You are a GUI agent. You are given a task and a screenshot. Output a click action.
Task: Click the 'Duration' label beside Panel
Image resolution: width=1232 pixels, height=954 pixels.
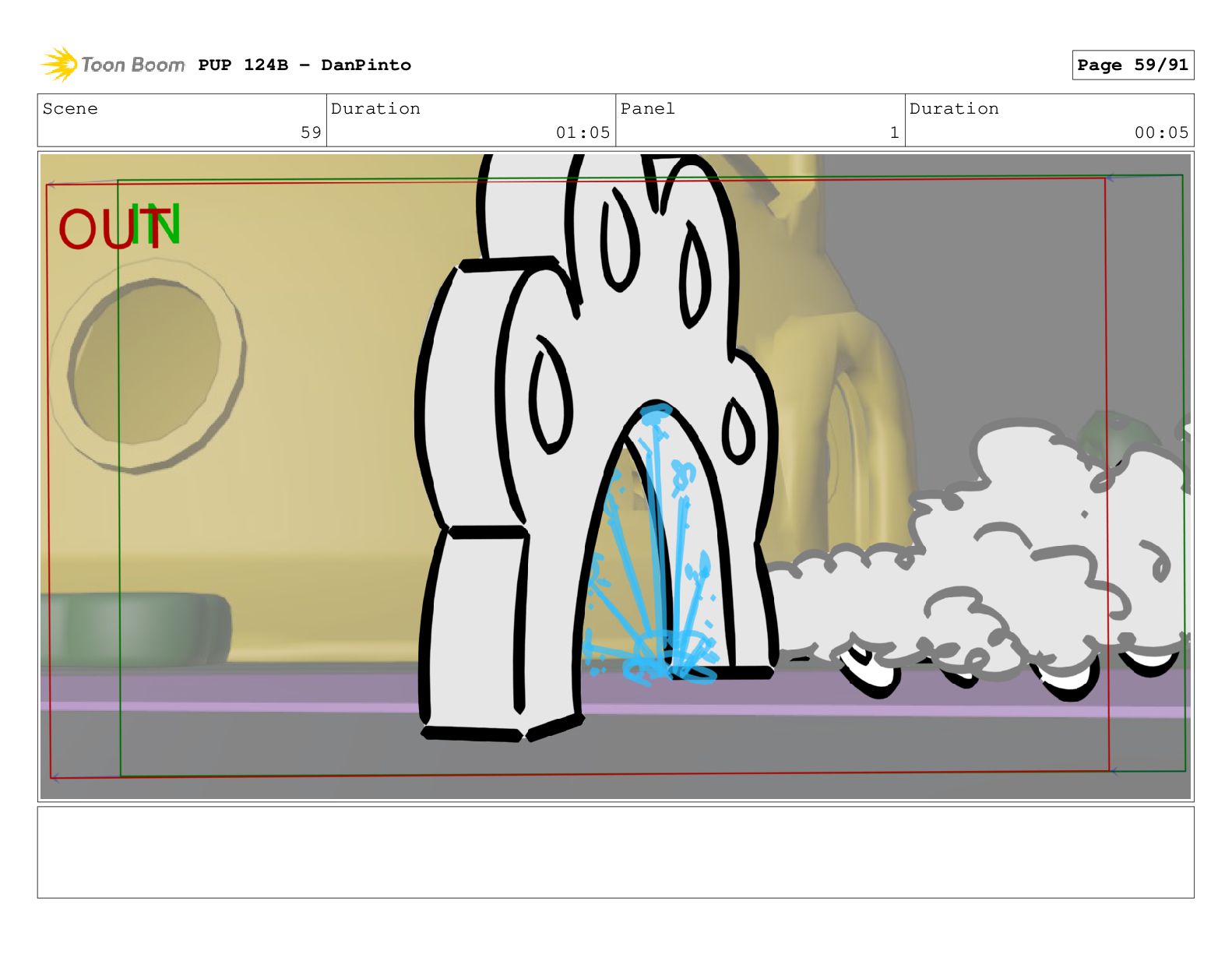pyautogui.click(x=954, y=109)
